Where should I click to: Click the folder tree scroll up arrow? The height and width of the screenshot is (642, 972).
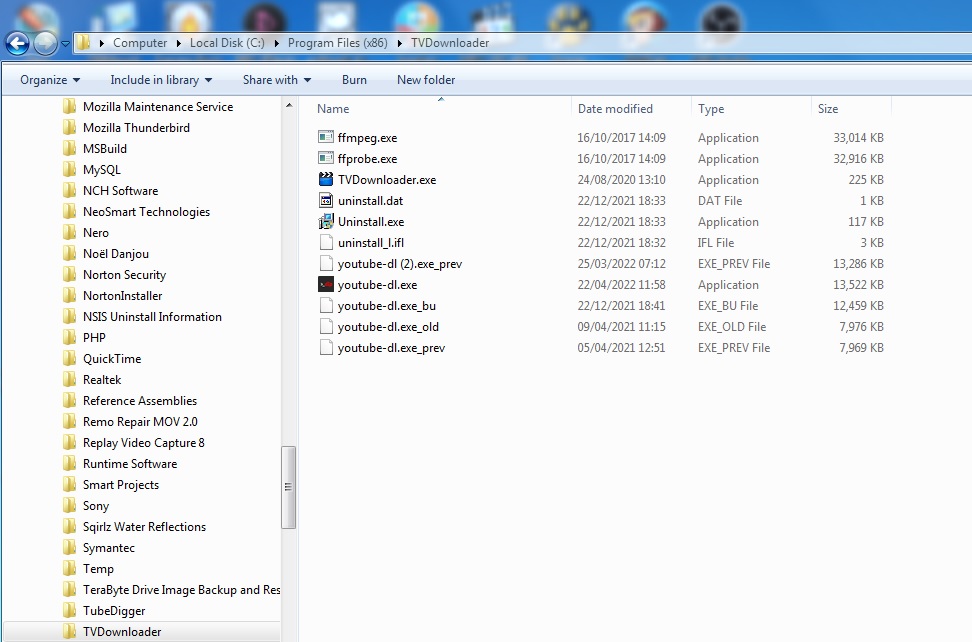tap(288, 105)
